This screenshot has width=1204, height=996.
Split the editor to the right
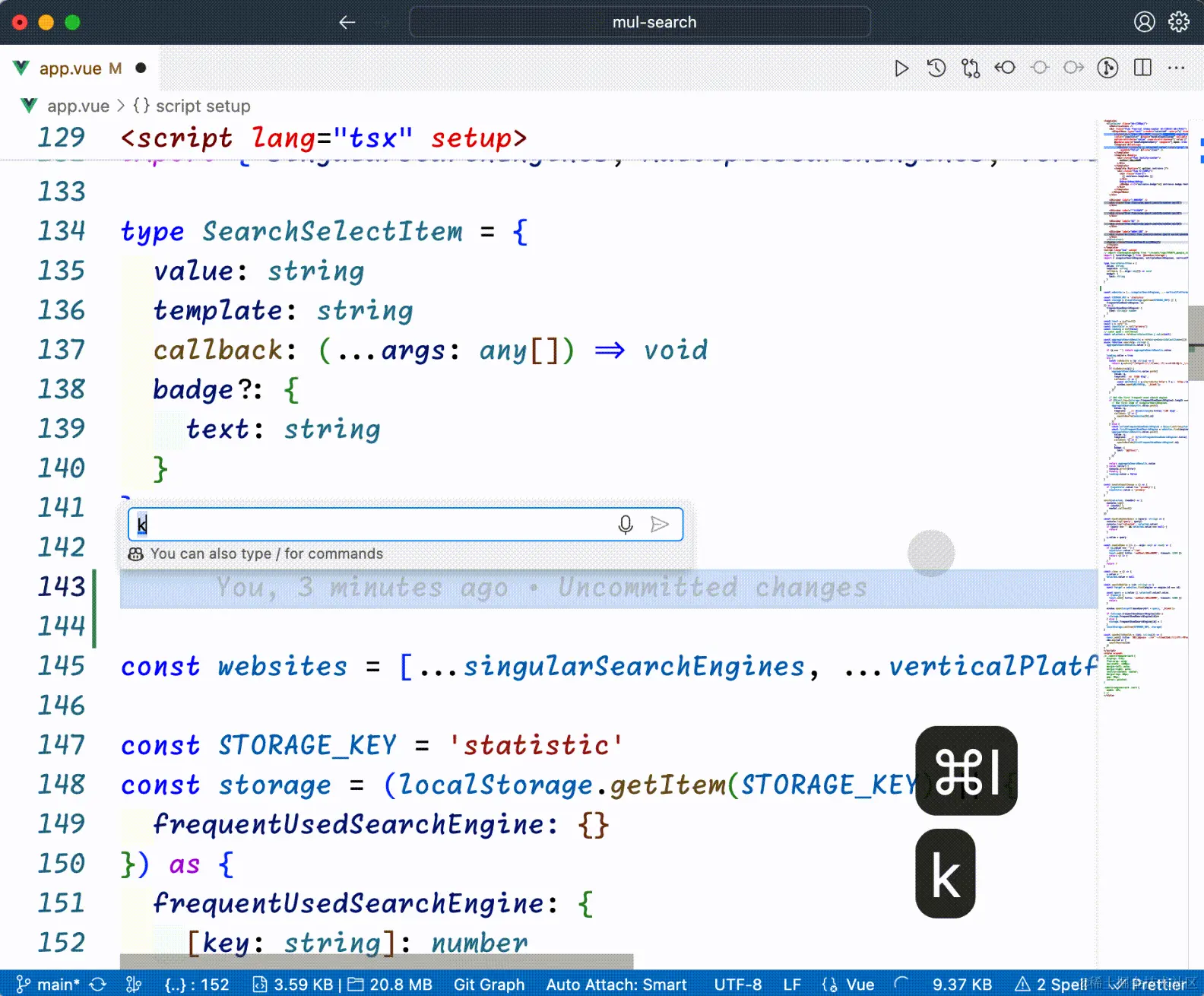(x=1142, y=68)
